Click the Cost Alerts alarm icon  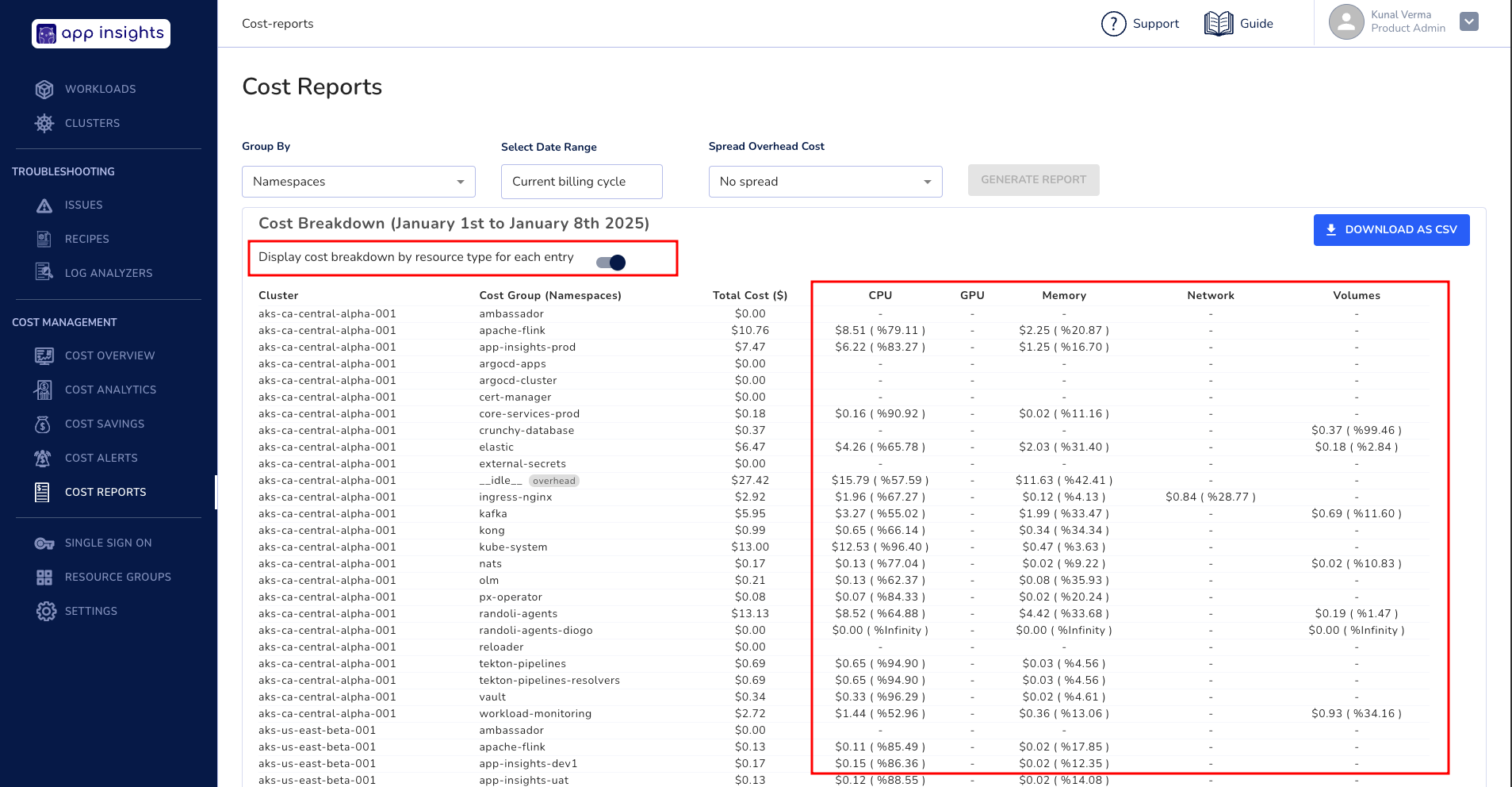click(x=44, y=459)
